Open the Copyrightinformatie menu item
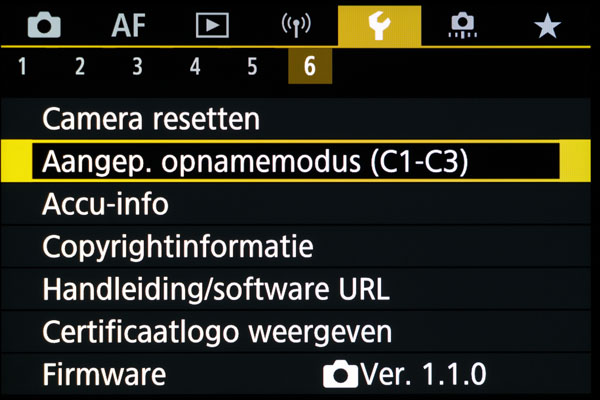 [x=178, y=246]
